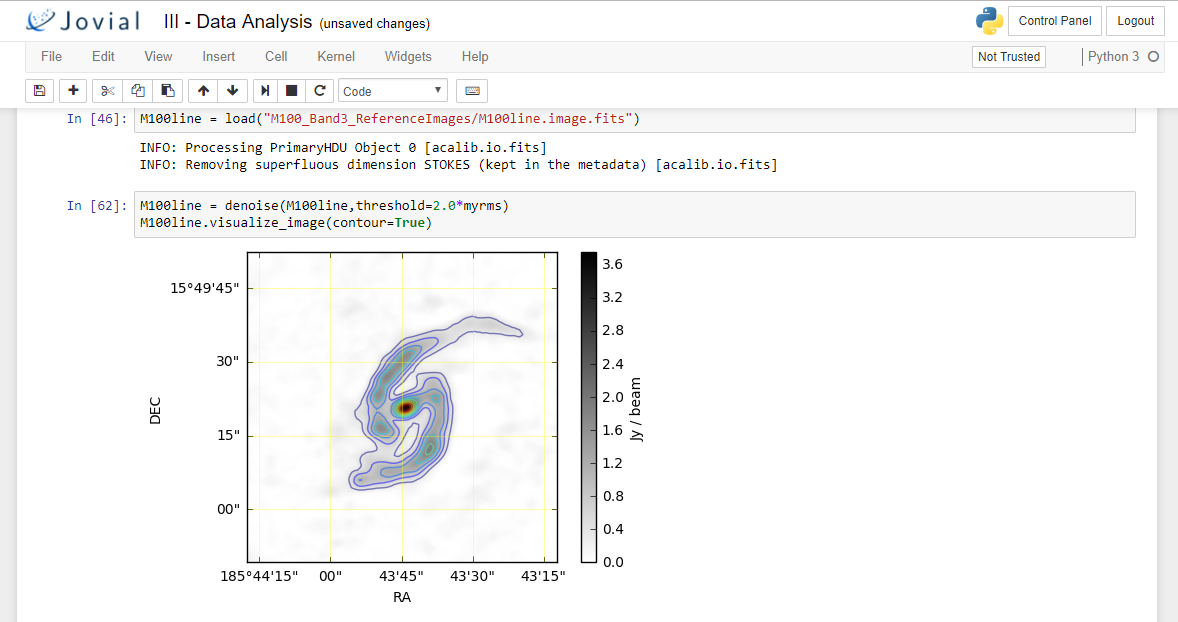
Task: Restart the kernel icon
Action: 319,91
